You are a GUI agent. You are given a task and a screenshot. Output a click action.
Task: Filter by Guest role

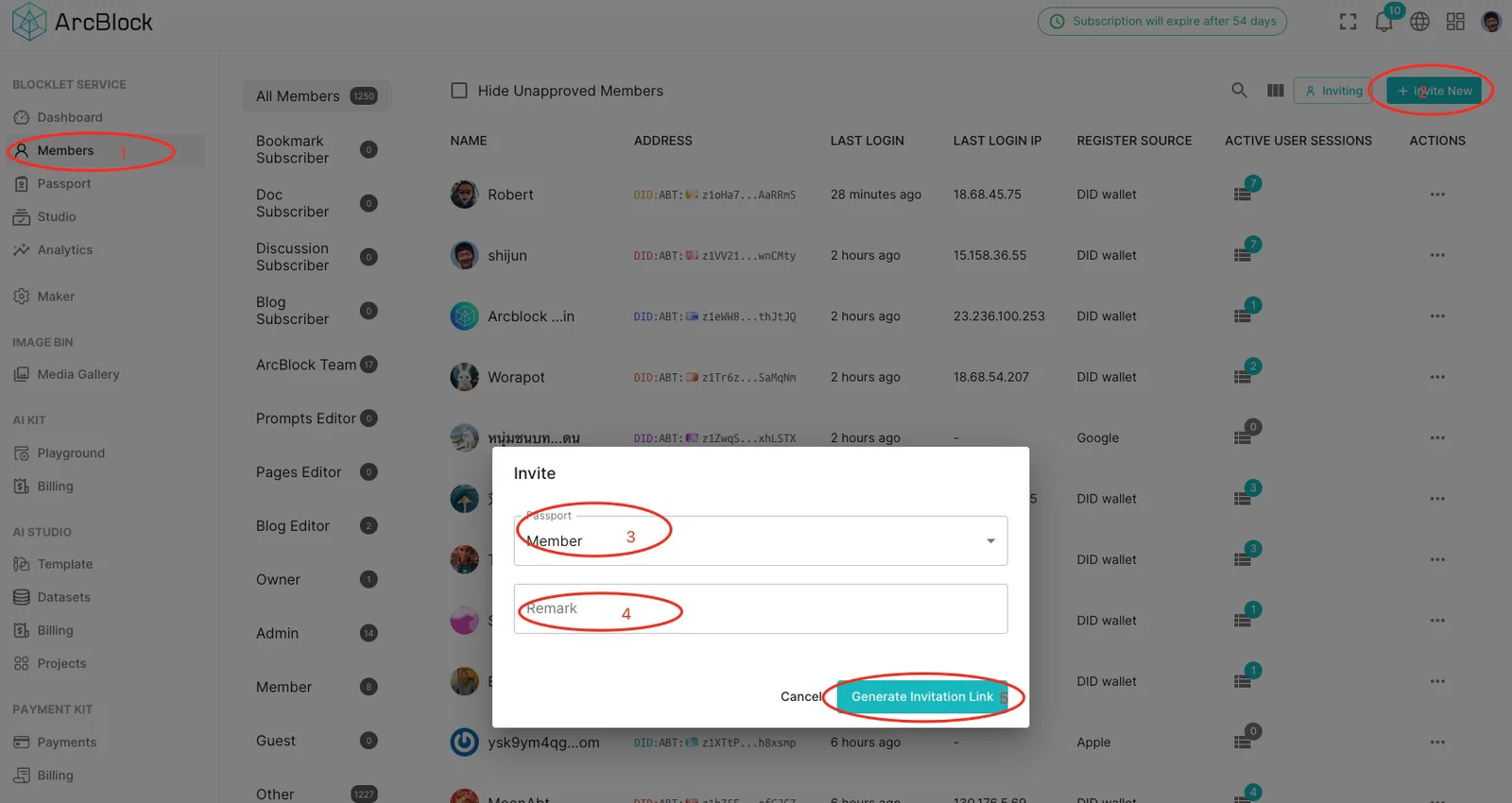coord(317,741)
